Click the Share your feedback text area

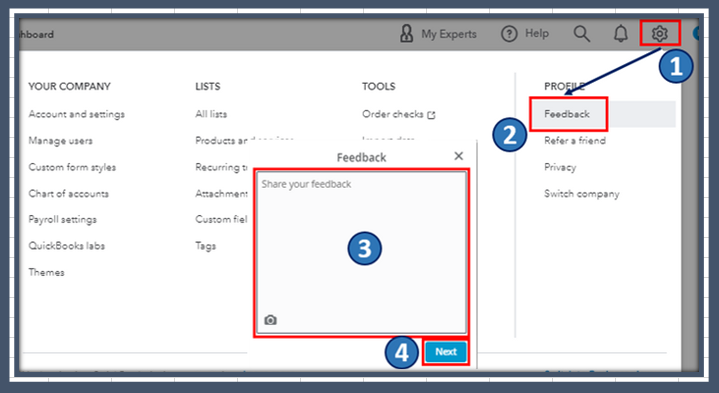pos(362,253)
